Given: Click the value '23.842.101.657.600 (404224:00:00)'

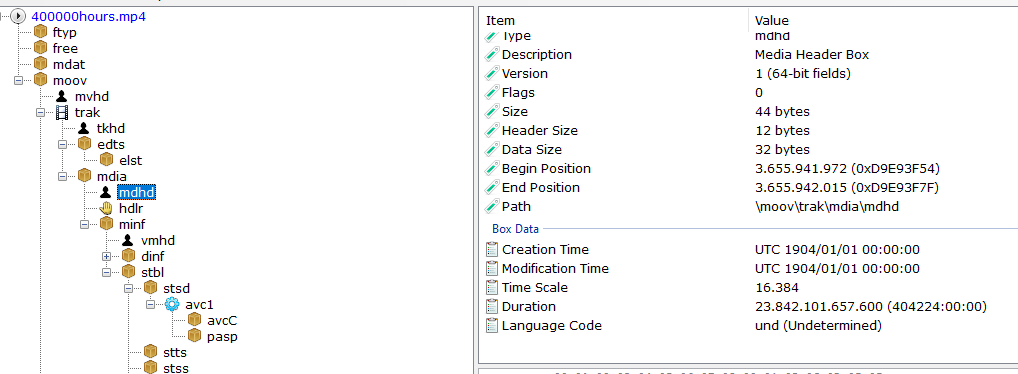Looking at the screenshot, I should (871, 306).
